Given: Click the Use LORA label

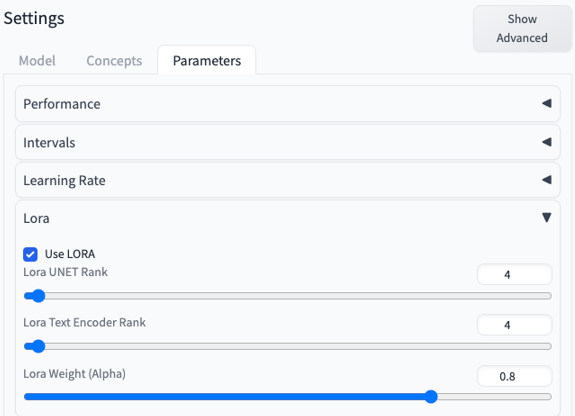Looking at the screenshot, I should click(x=70, y=254).
